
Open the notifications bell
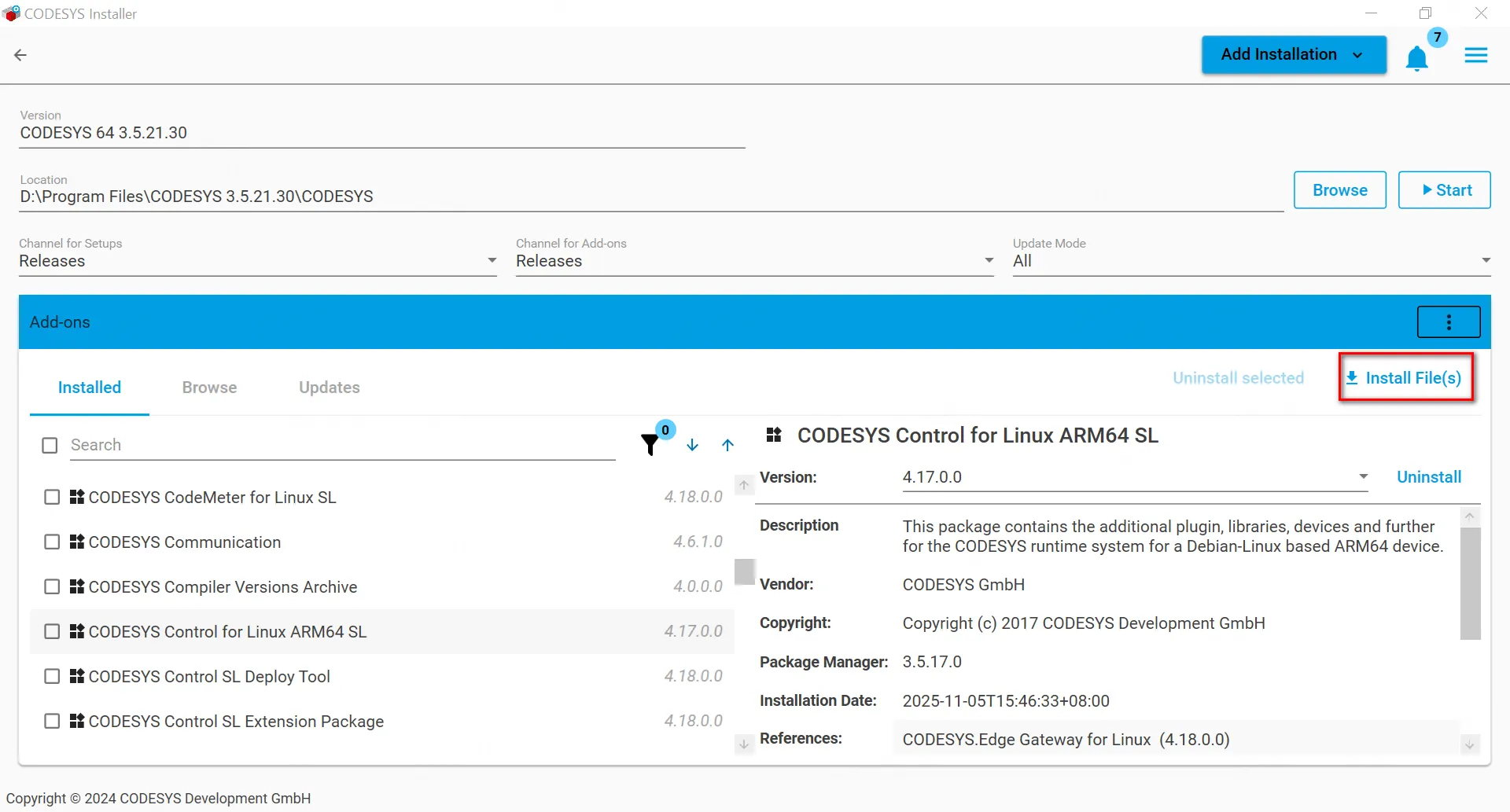pos(1416,58)
